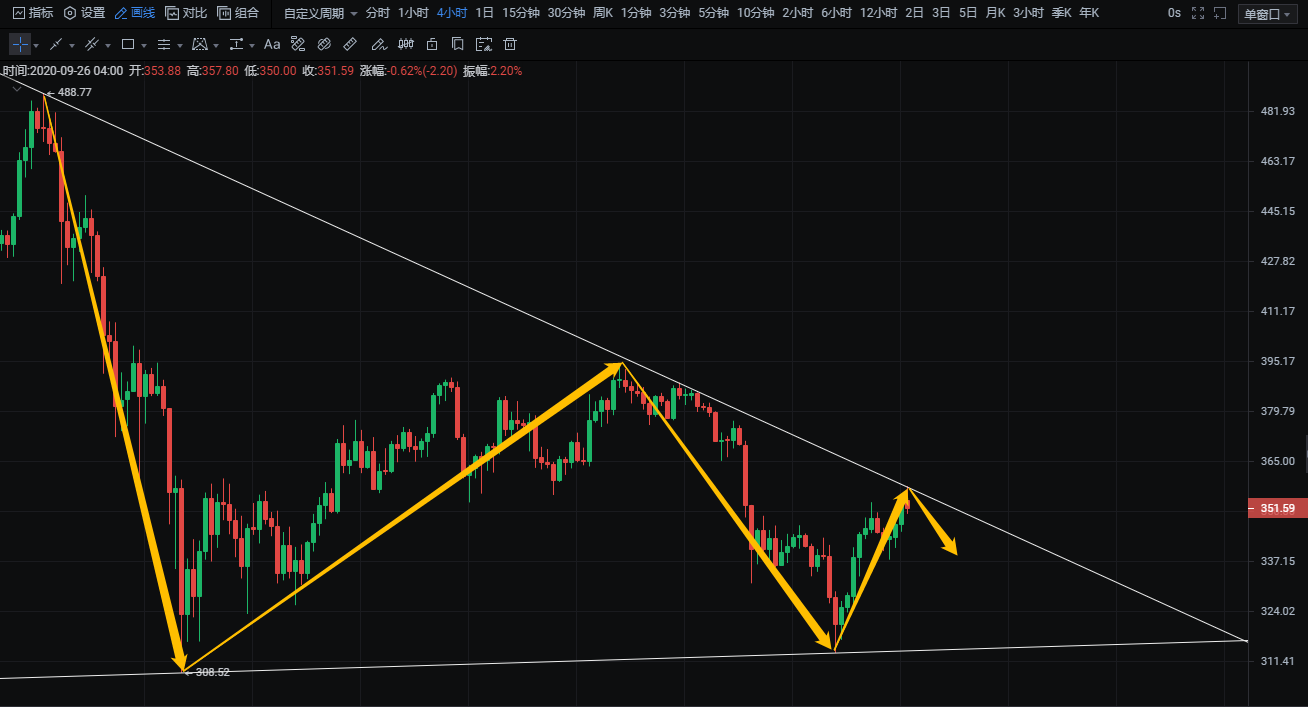The image size is (1308, 707).
Task: Open the 设置 settings button
Action: [x=84, y=13]
